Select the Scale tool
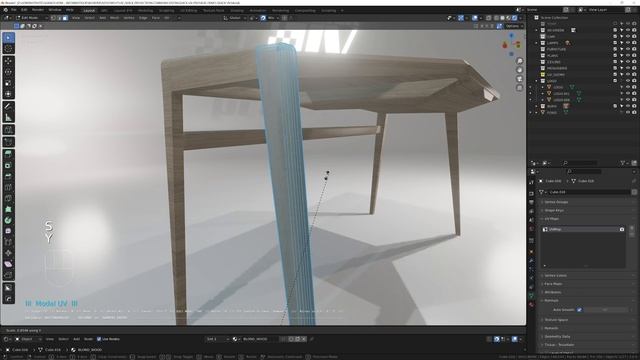Screen dimensions: 640x360 [9, 83]
